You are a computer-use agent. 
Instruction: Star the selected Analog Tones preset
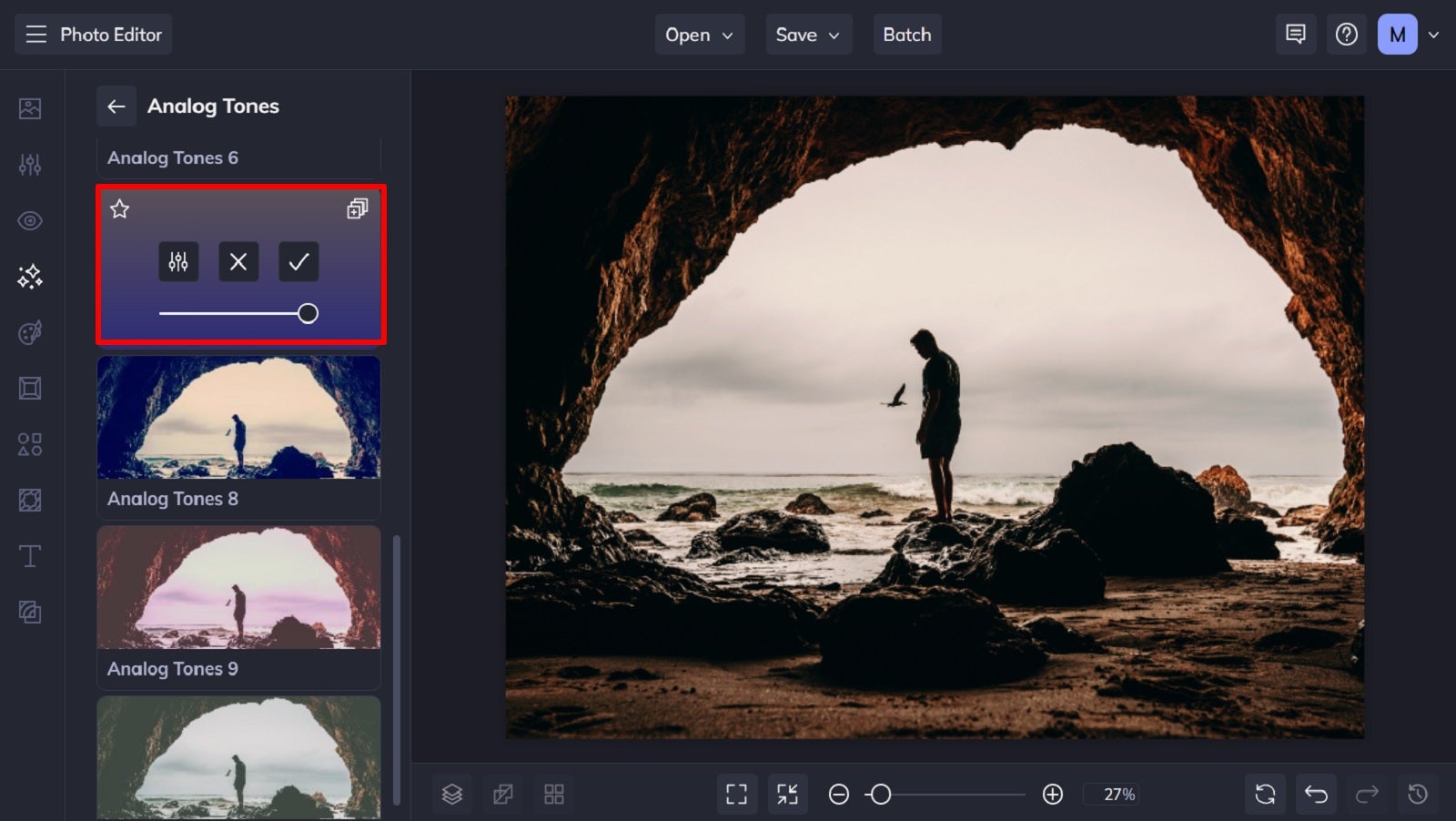coord(119,209)
